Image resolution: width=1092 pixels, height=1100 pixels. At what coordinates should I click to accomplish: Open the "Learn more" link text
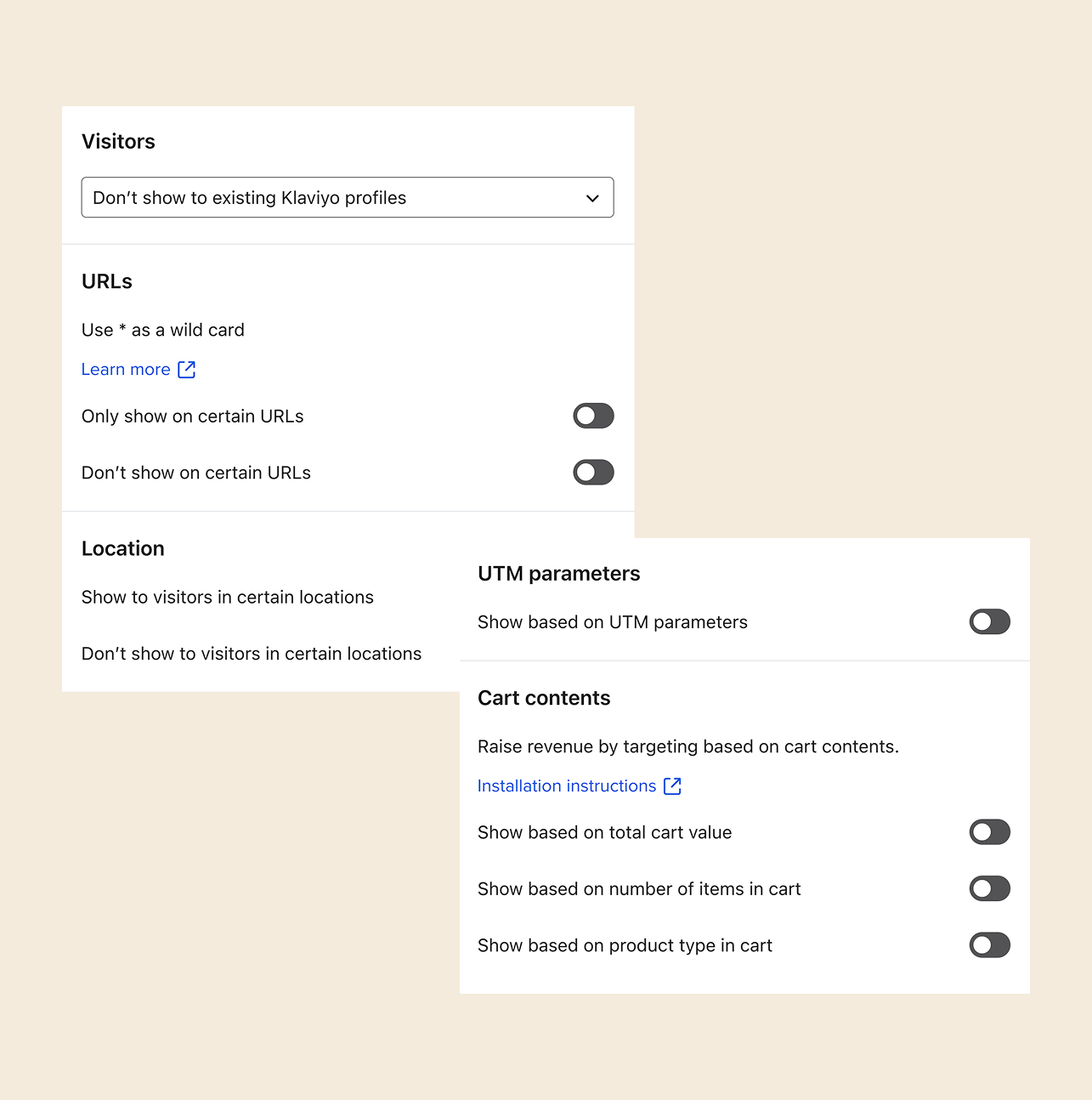(x=126, y=370)
